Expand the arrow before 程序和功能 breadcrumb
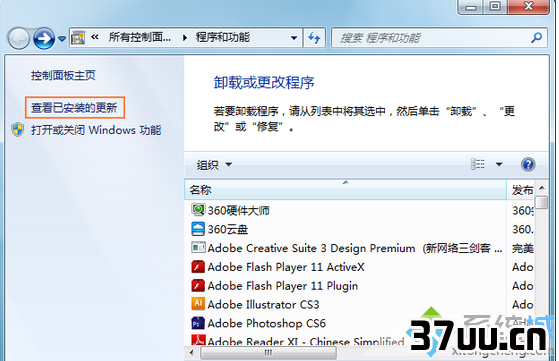Screen dimensions: 559x361 (185, 37)
